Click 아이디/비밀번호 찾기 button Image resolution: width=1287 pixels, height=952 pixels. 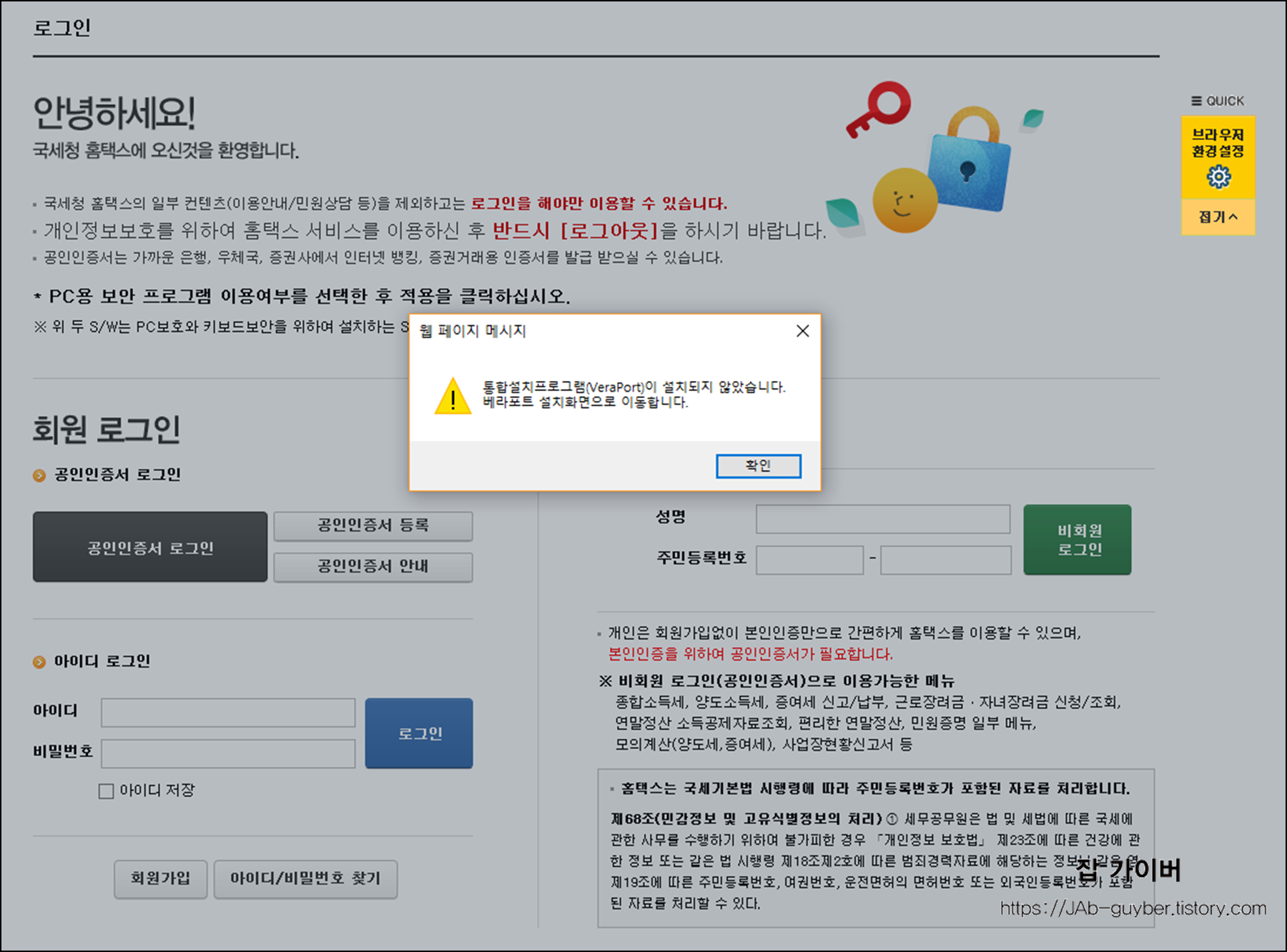[305, 878]
